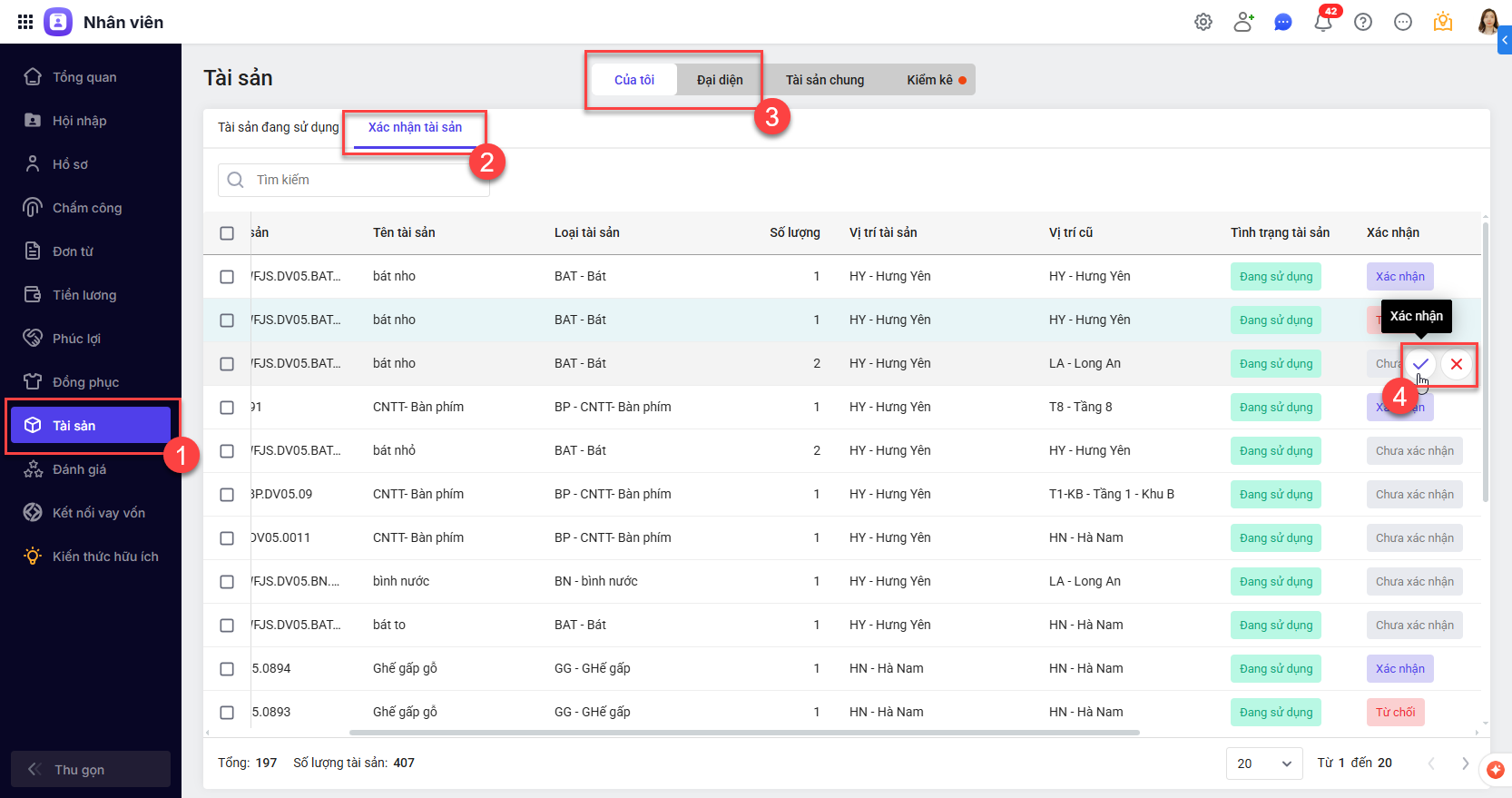Click the Tìm kiếm search field
The width and height of the screenshot is (1512, 798).
point(363,180)
